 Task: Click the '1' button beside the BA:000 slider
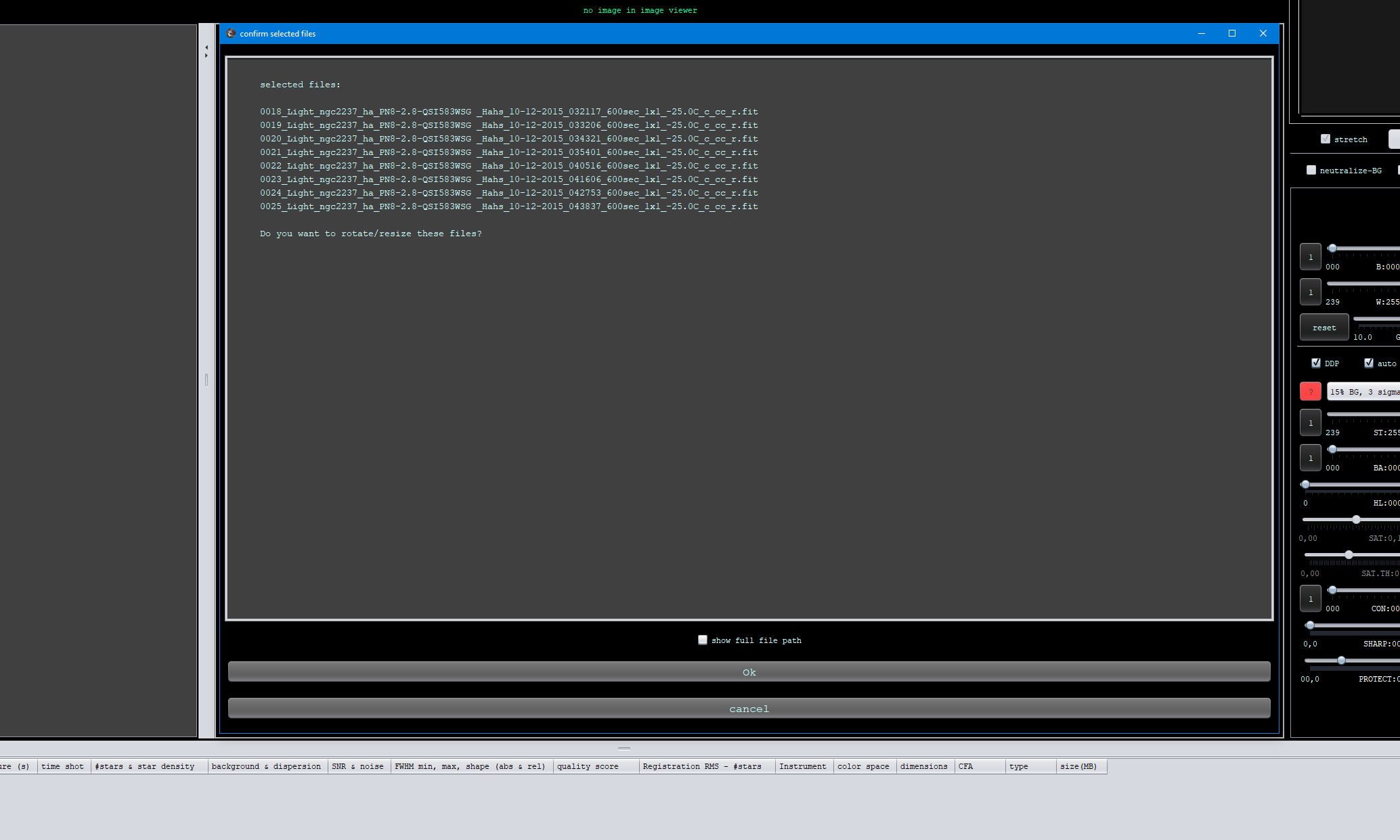(x=1310, y=458)
